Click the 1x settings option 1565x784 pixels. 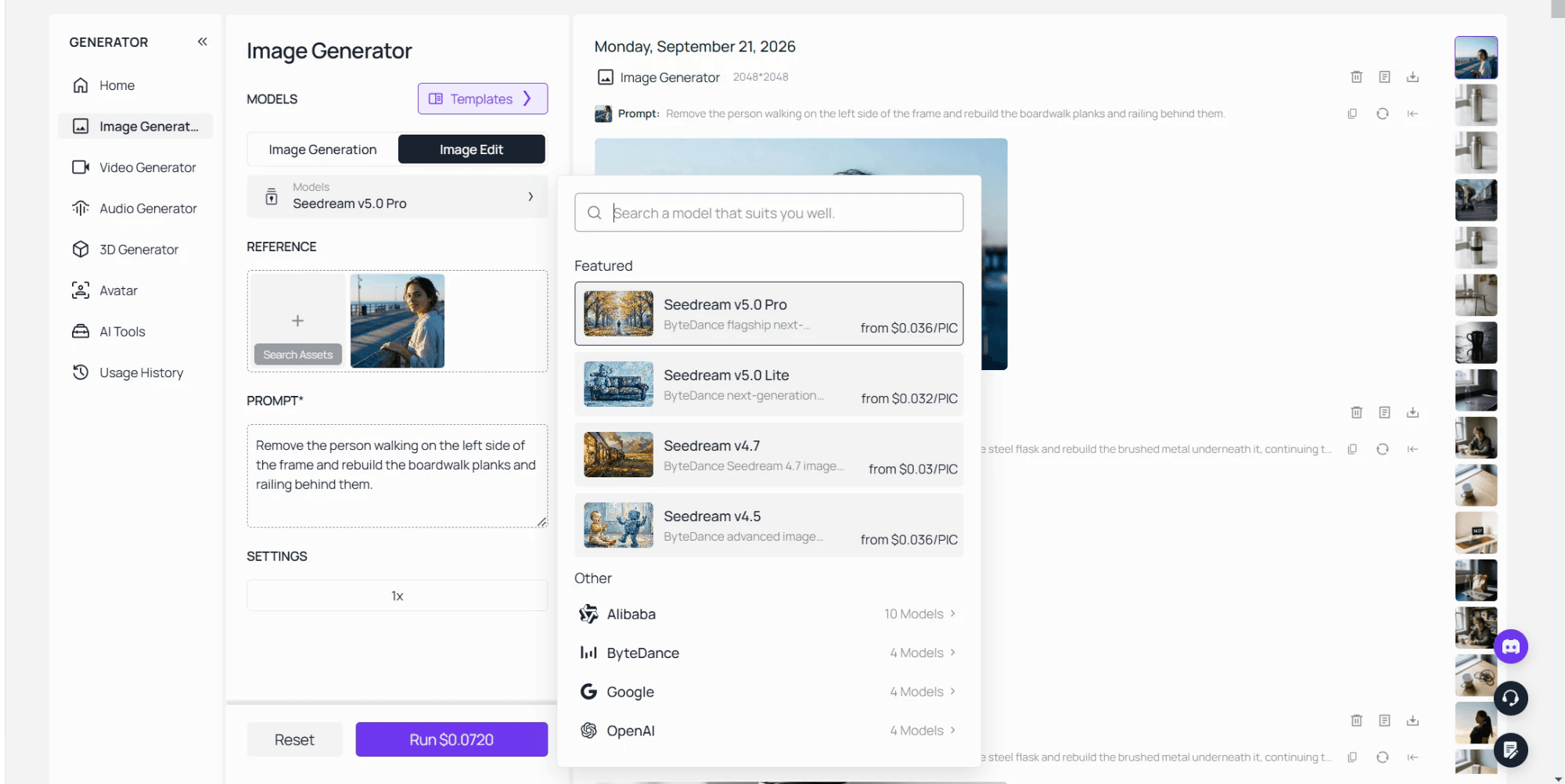click(x=398, y=595)
